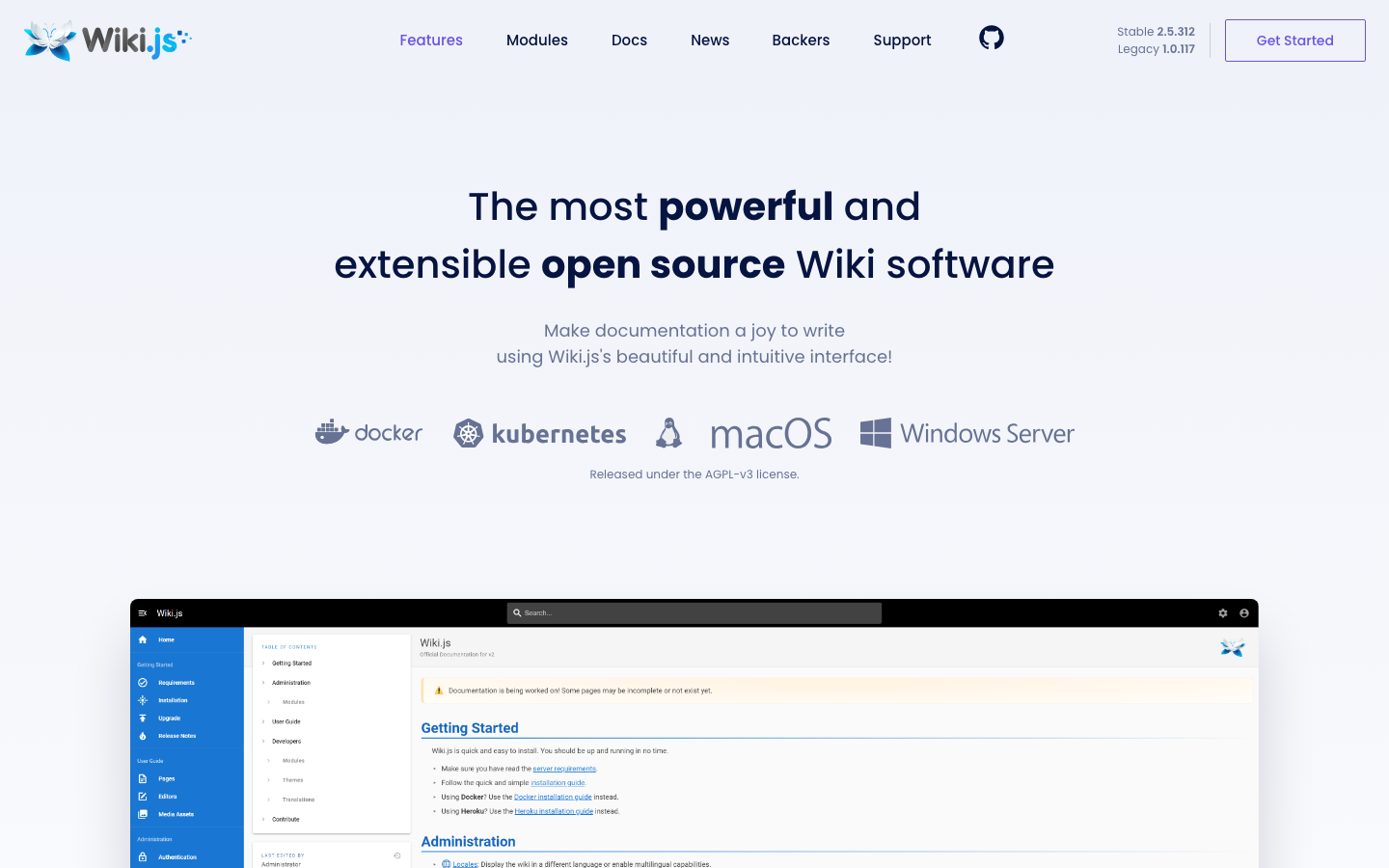This screenshot has width=1389, height=868.
Task: Click the Upgrade icon in the sidebar
Action: 143,718
